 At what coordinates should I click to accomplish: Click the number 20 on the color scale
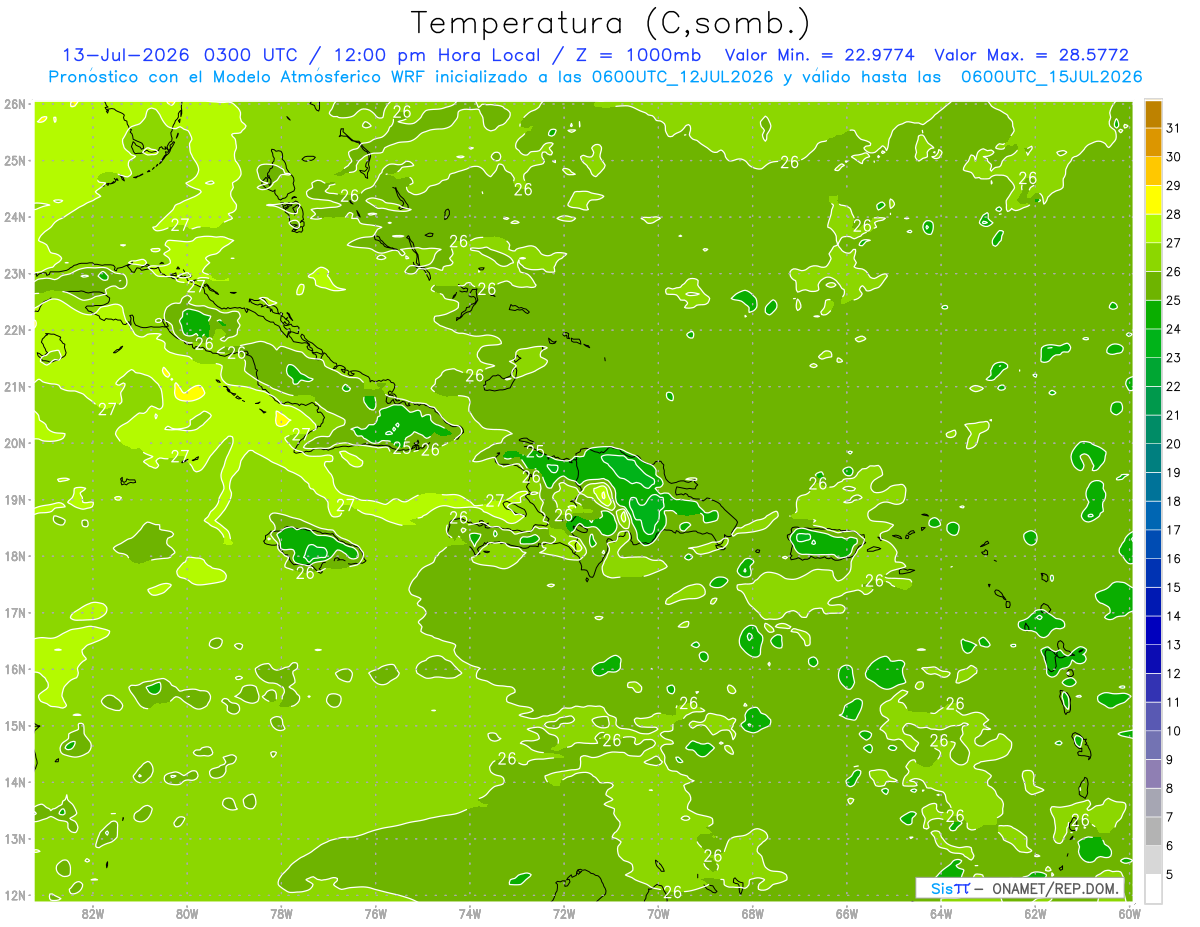(x=1173, y=444)
